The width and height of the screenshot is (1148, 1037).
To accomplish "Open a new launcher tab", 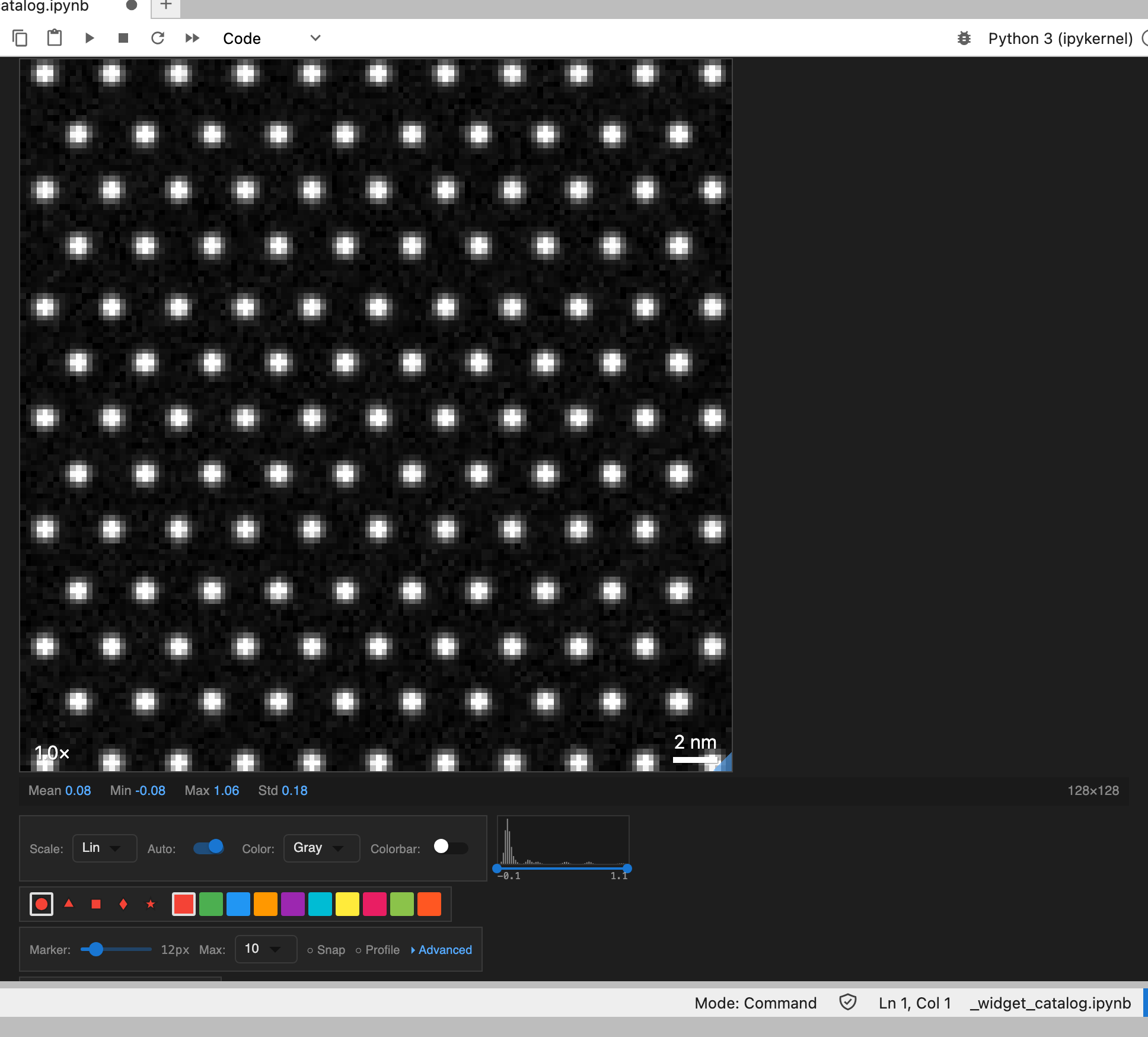I will point(166,6).
